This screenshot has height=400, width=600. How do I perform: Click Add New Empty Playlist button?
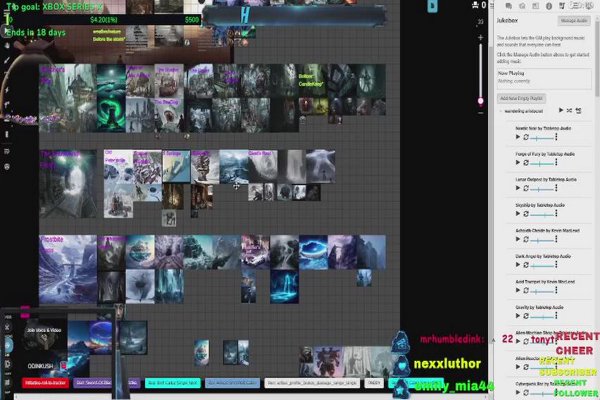[521, 98]
